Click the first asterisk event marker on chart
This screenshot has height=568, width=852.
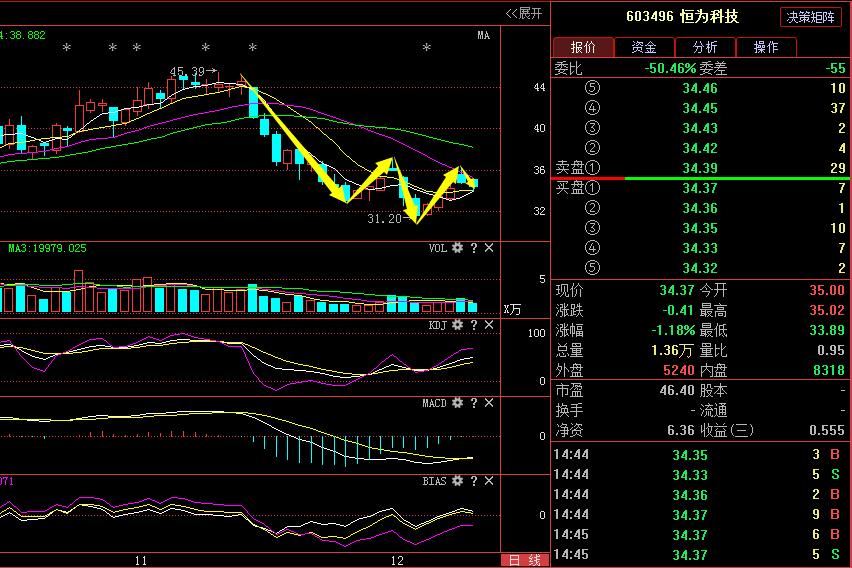[x=66, y=48]
